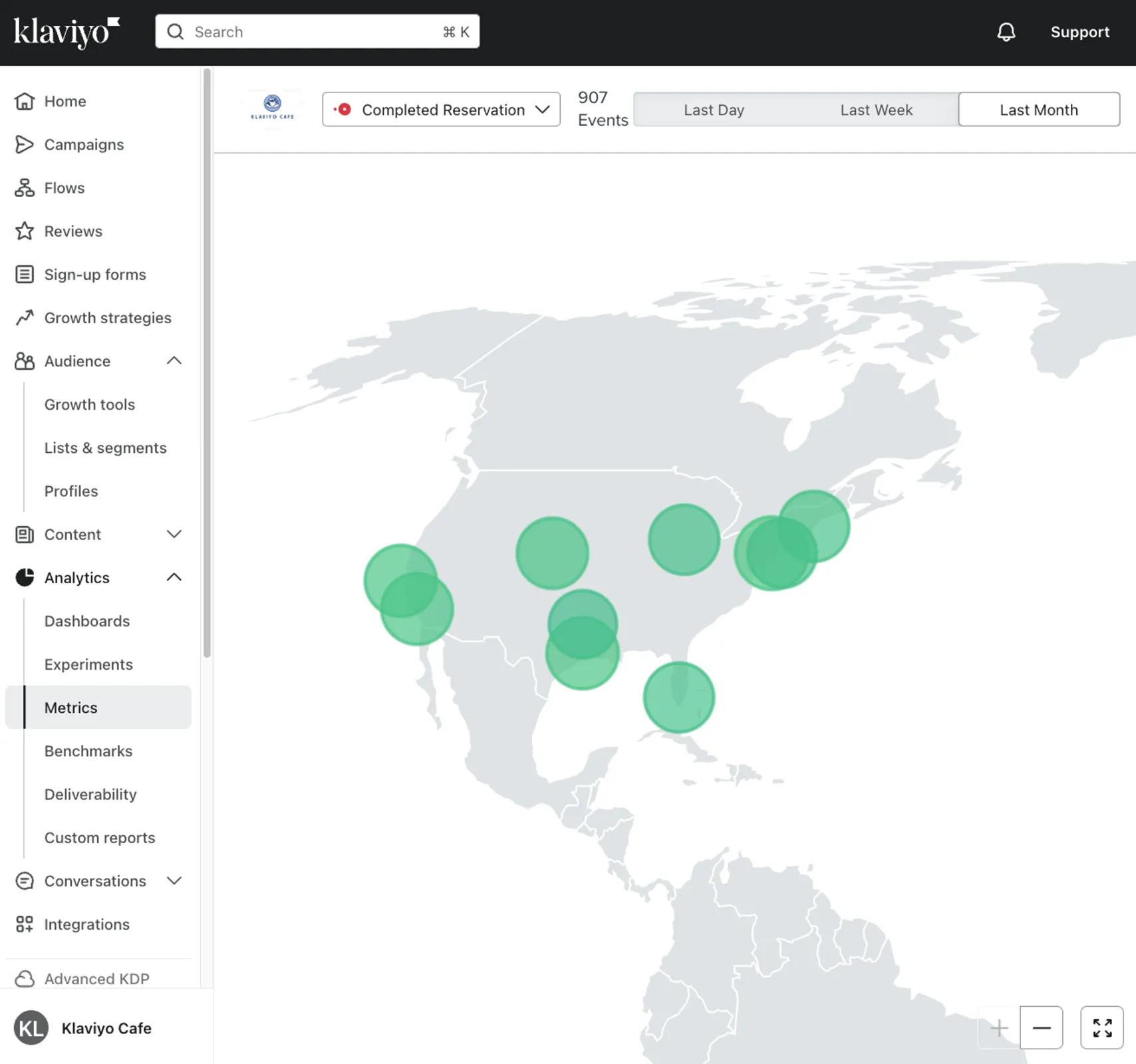Click the Home house icon
Image resolution: width=1136 pixels, height=1064 pixels.
pyautogui.click(x=25, y=101)
